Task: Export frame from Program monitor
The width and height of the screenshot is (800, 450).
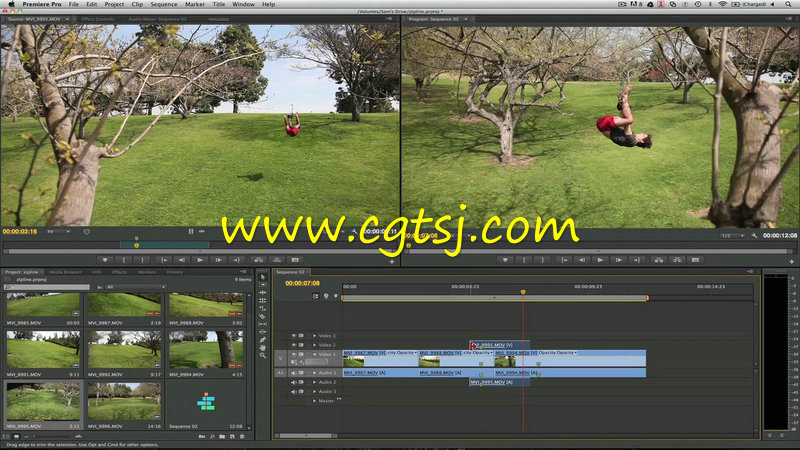Action: click(x=695, y=260)
